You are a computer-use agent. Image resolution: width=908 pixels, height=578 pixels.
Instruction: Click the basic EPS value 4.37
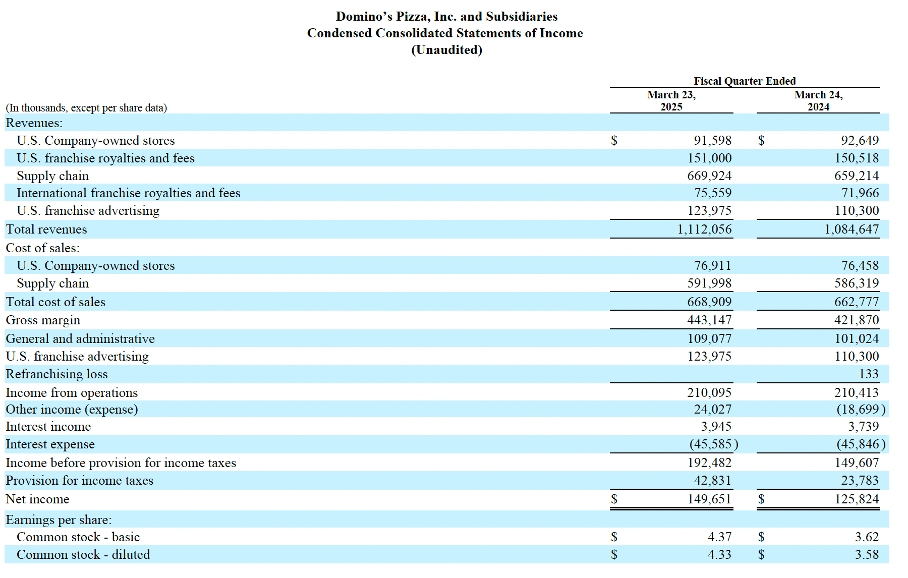(x=719, y=537)
